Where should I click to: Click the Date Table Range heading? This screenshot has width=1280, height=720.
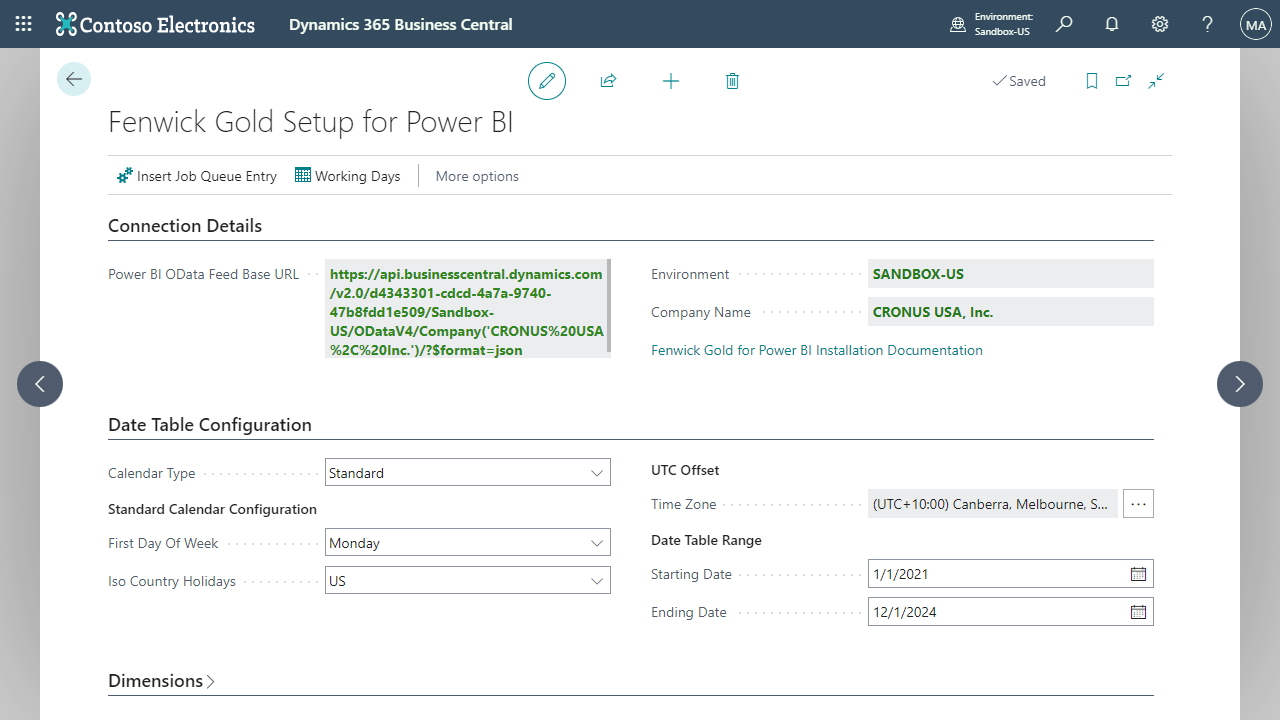pos(706,540)
